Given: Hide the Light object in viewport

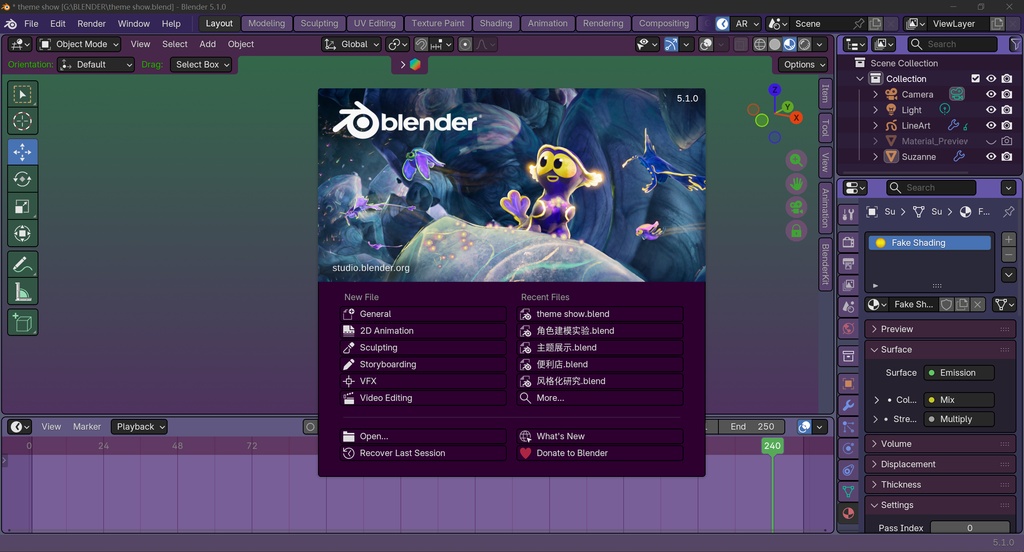Looking at the screenshot, I should click(991, 110).
